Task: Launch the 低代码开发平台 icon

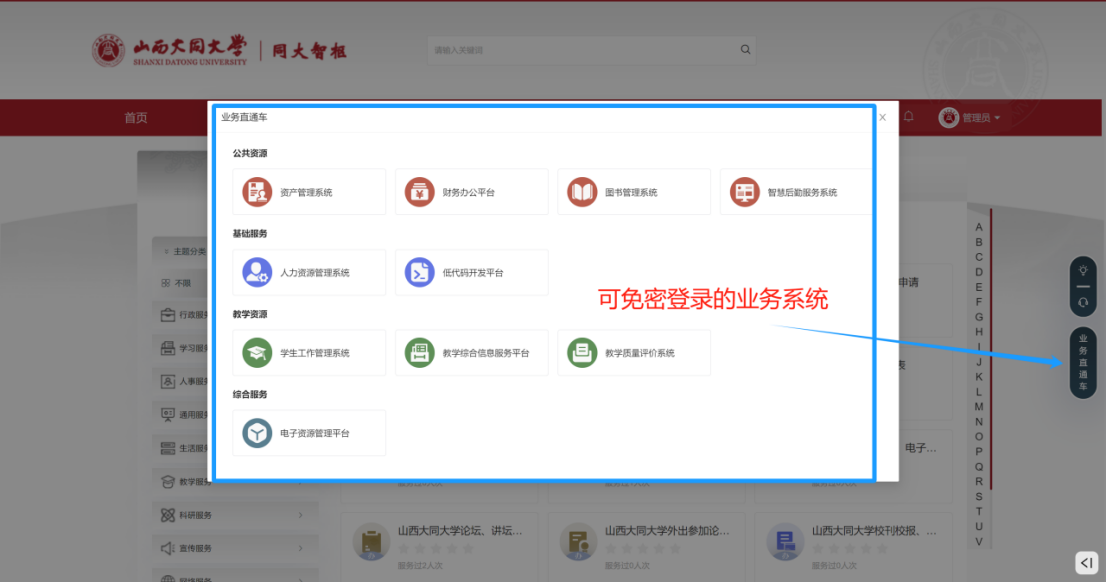Action: click(x=420, y=272)
